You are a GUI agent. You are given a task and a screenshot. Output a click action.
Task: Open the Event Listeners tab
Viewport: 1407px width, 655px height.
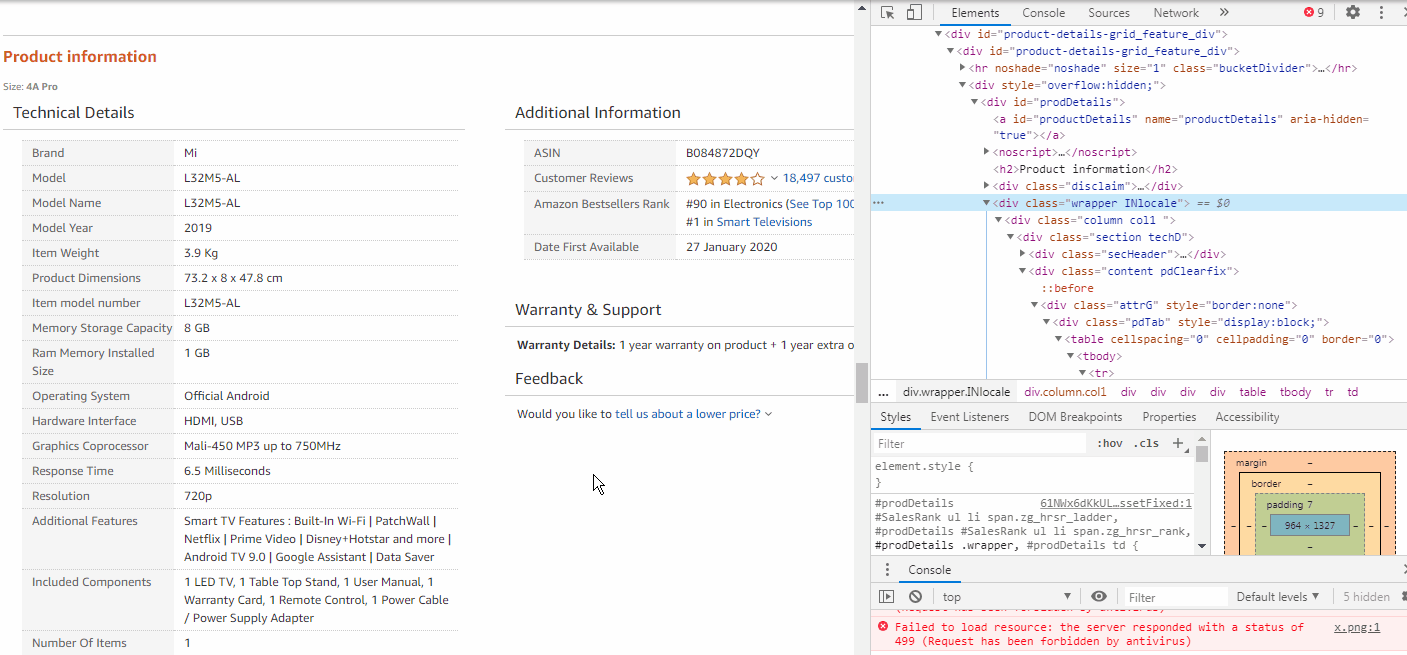point(969,417)
